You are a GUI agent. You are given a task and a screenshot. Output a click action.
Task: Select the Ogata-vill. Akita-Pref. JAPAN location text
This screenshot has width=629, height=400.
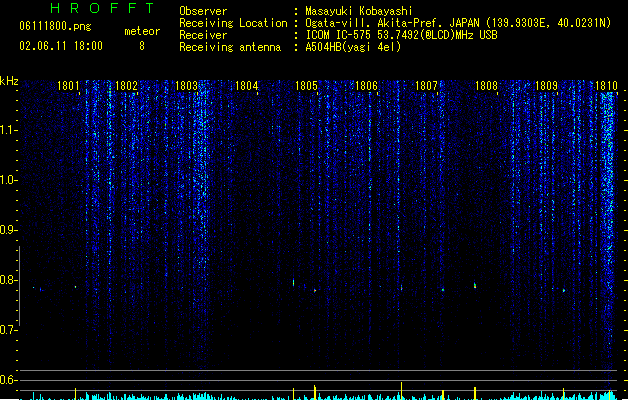458,23
